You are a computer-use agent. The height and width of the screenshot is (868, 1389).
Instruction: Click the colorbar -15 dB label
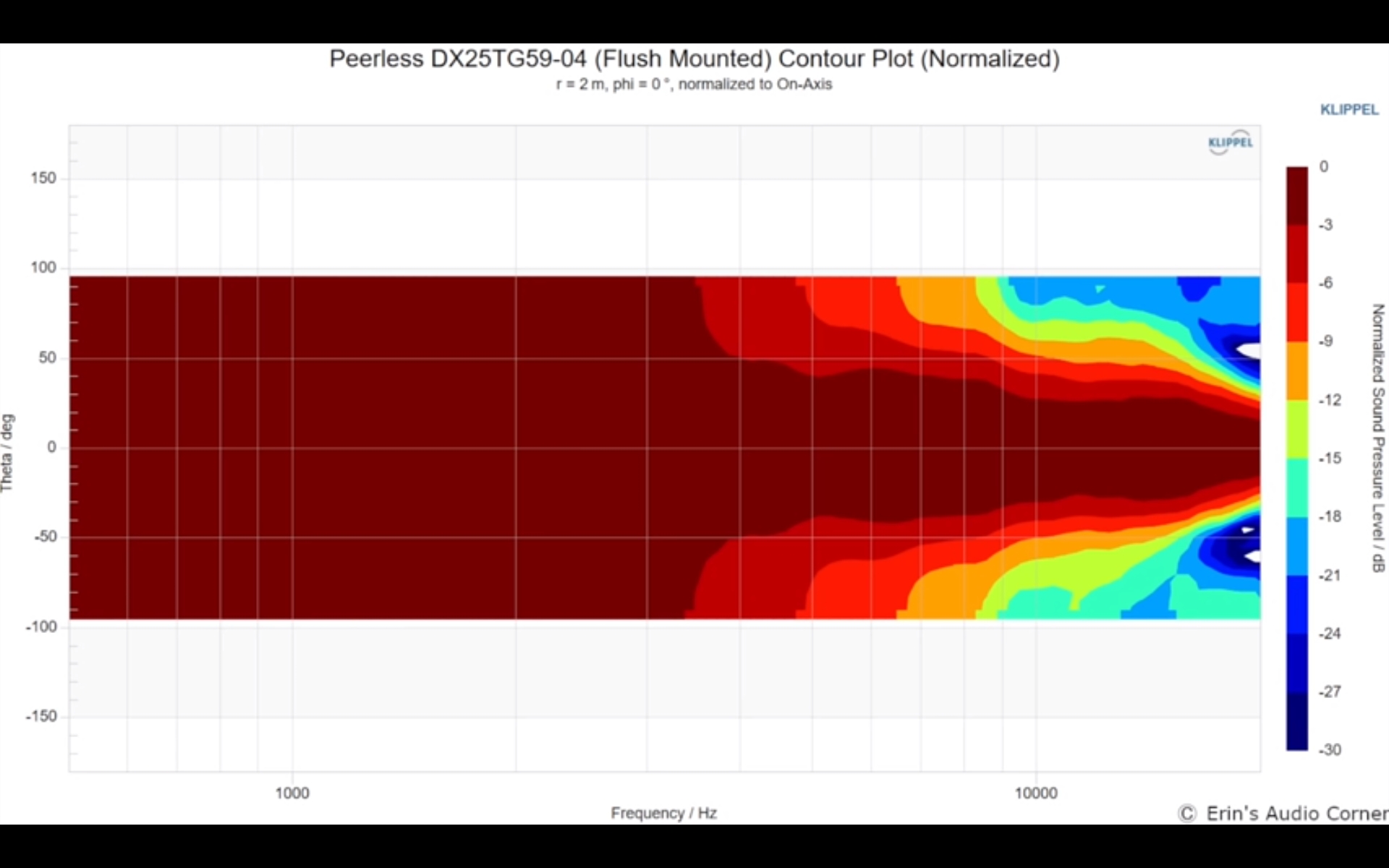pos(1330,458)
